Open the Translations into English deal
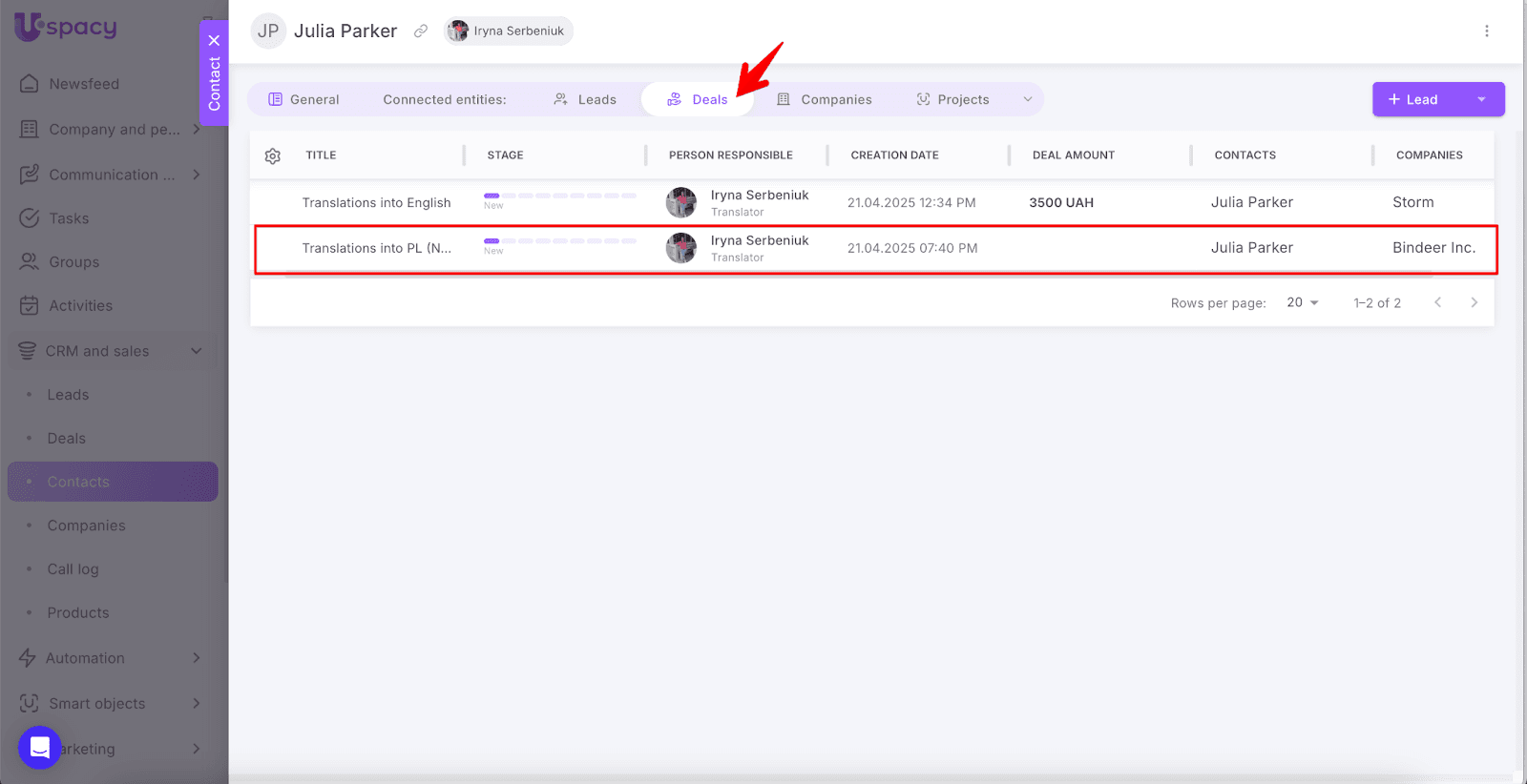The width and height of the screenshot is (1527, 784). click(x=376, y=203)
